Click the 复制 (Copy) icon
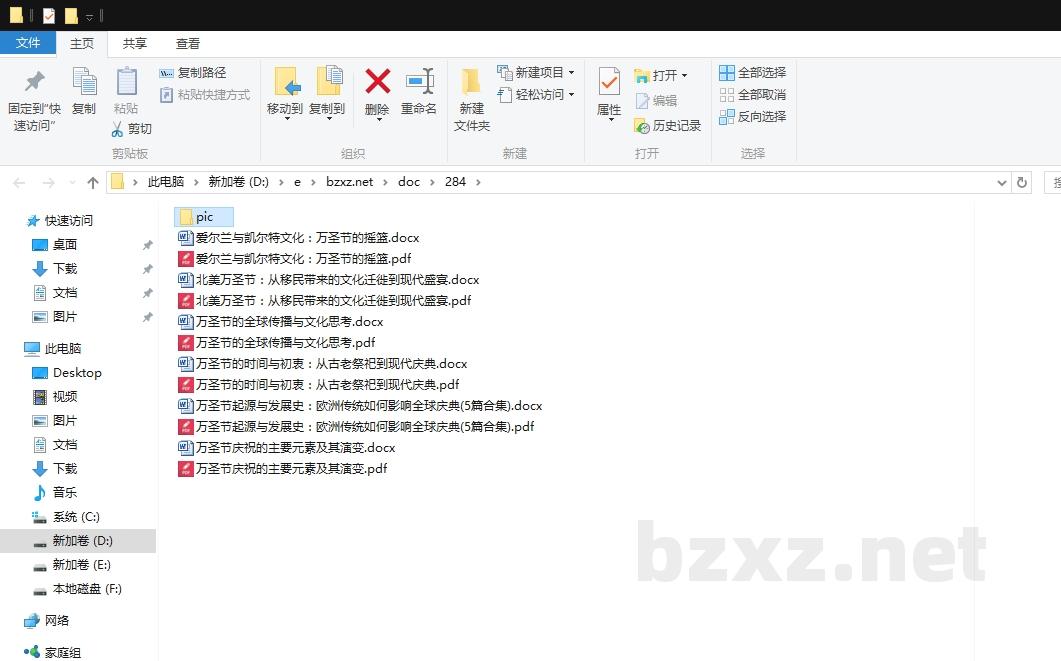This screenshot has height=661, width=1061. 84,88
